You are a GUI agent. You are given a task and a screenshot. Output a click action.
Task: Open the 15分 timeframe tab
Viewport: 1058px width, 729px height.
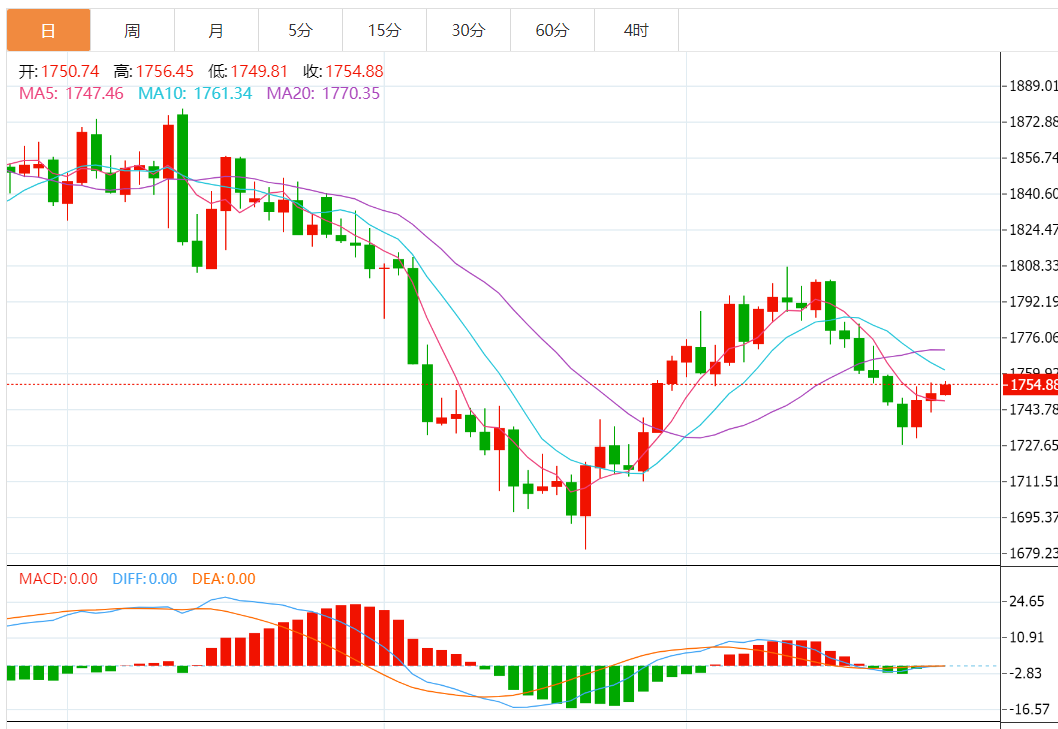[x=384, y=30]
